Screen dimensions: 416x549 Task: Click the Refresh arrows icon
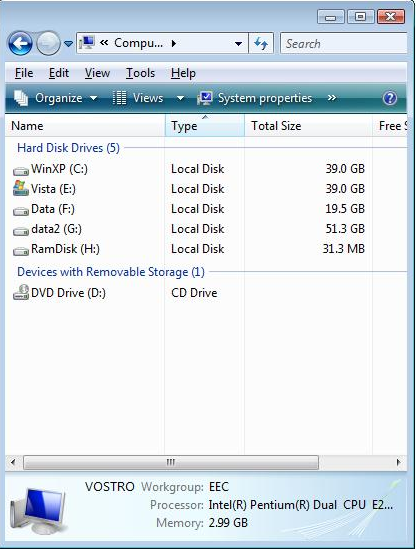[x=261, y=43]
